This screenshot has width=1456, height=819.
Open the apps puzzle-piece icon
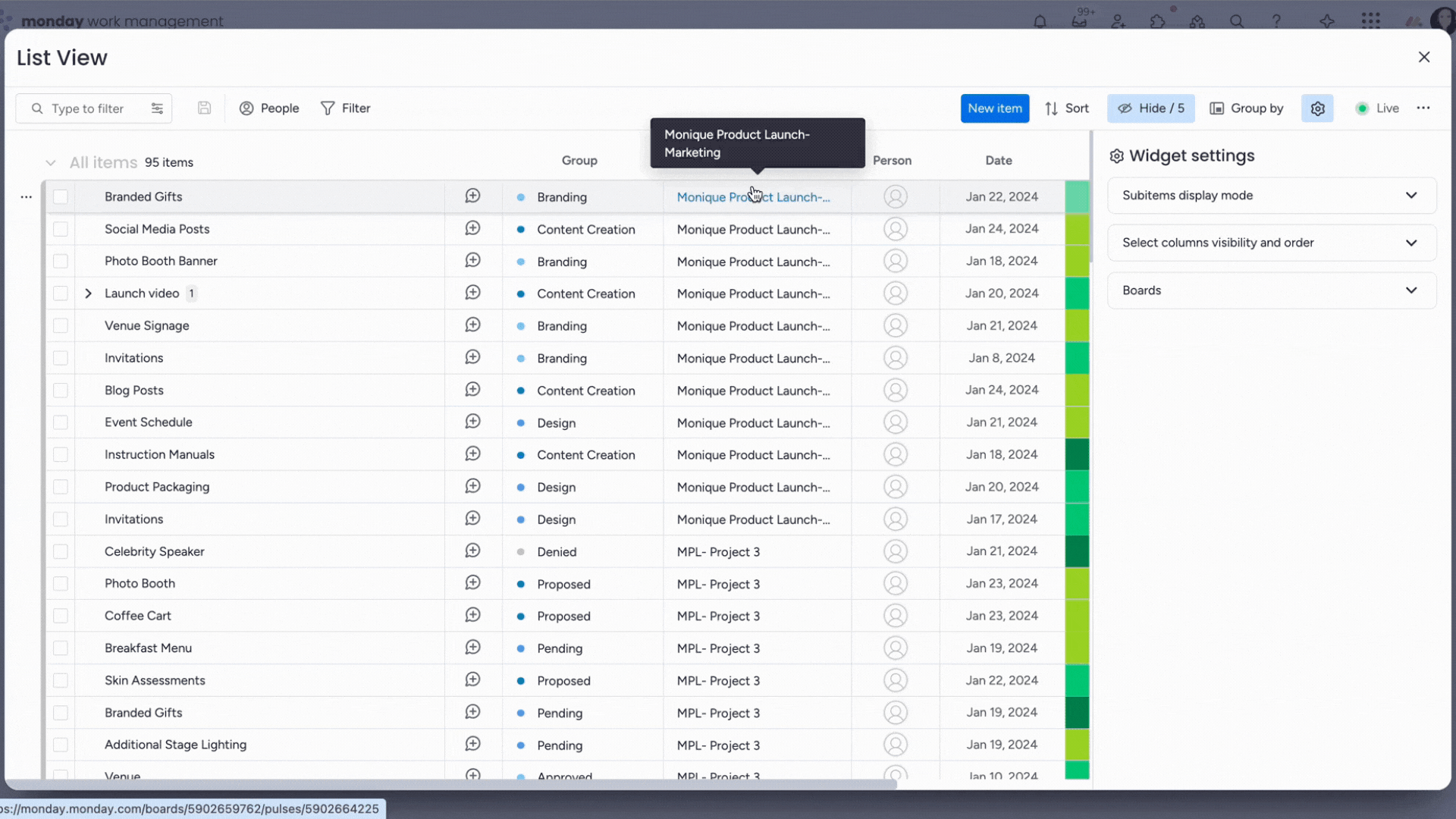coord(1157,21)
